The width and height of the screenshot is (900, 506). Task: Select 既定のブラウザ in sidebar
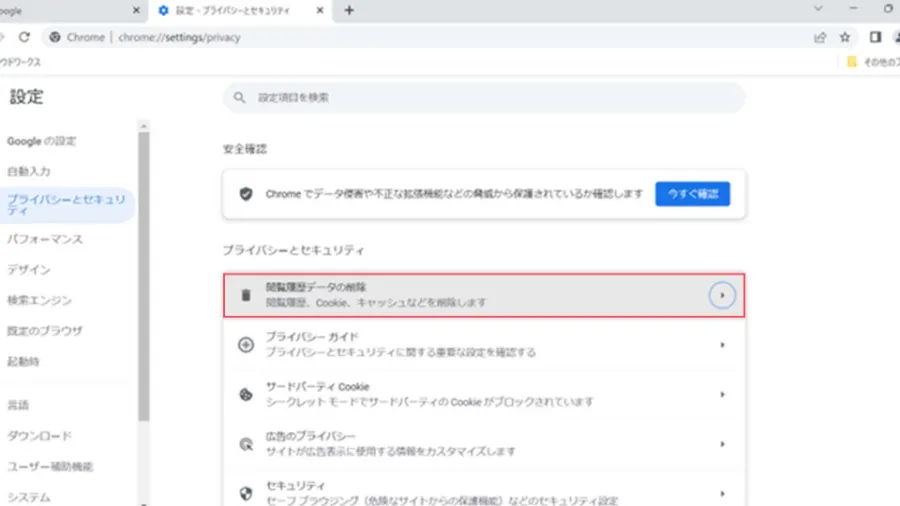pyautogui.click(x=45, y=331)
